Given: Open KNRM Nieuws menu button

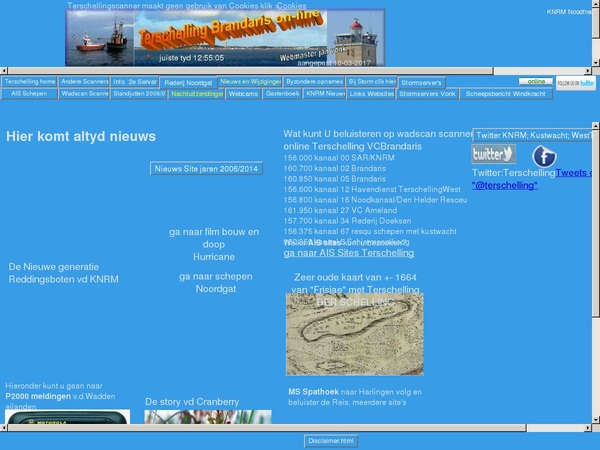Looking at the screenshot, I should click(x=324, y=94).
